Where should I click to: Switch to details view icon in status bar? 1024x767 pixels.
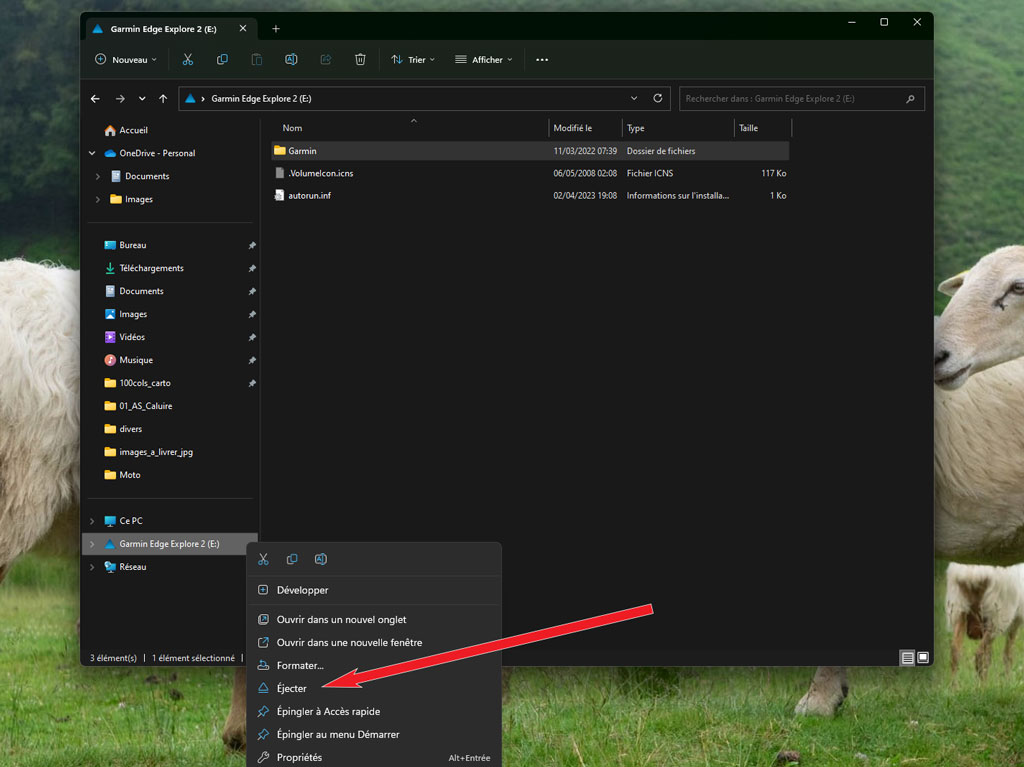point(907,658)
